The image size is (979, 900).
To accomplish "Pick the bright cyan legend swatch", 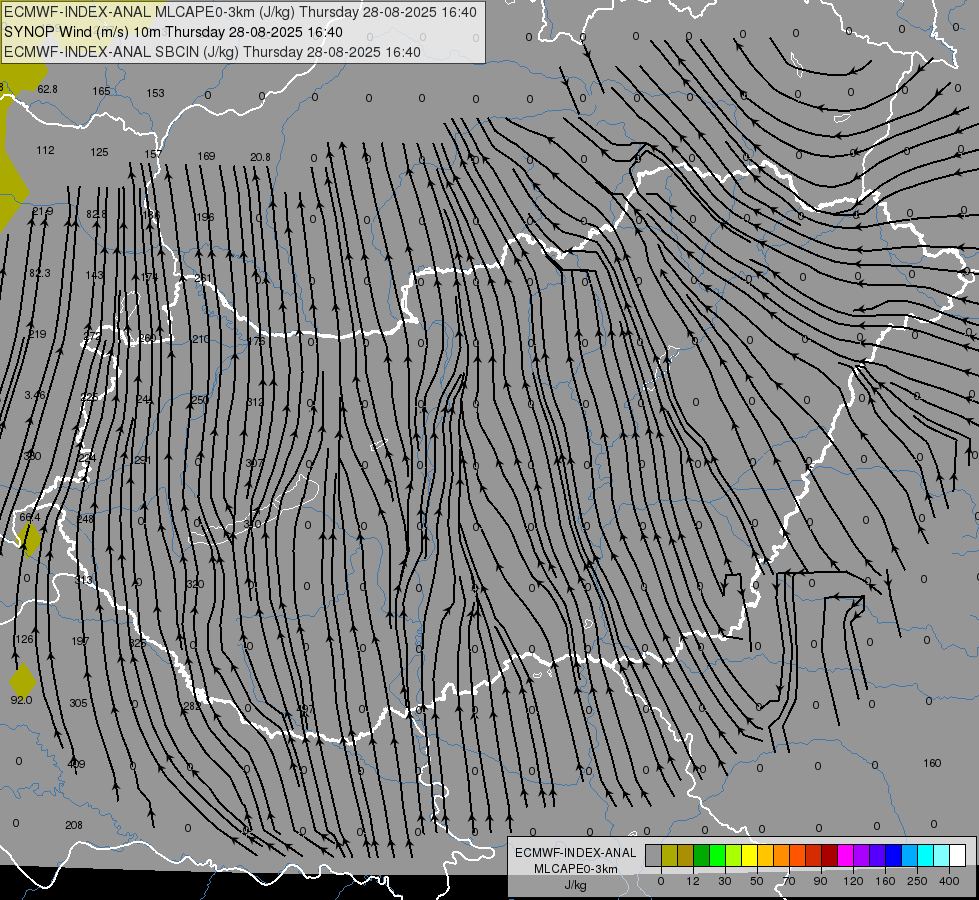I will [x=925, y=856].
